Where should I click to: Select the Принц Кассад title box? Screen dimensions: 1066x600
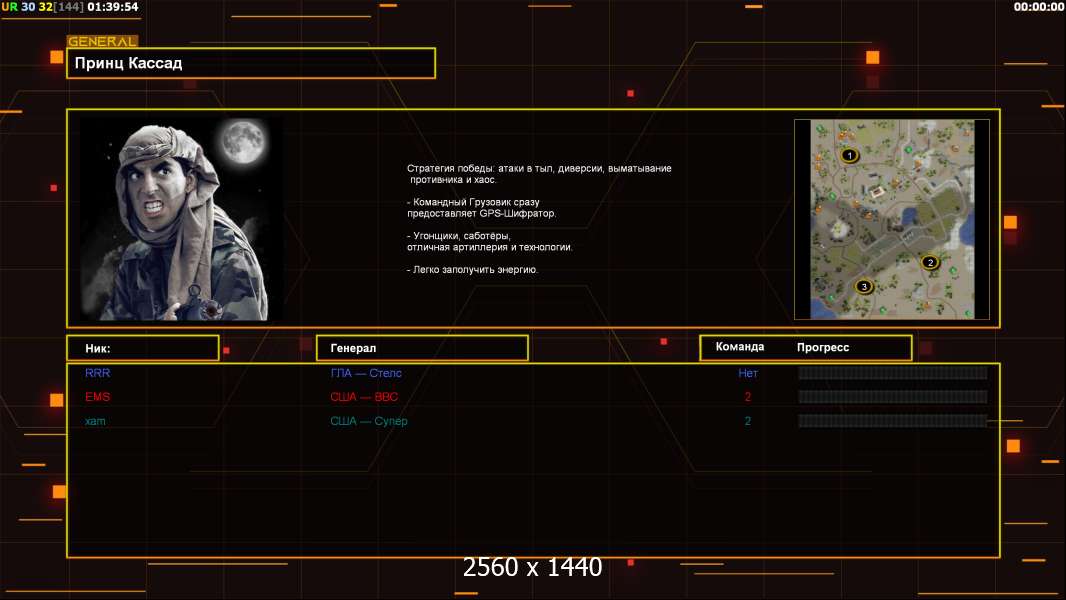[x=250, y=63]
